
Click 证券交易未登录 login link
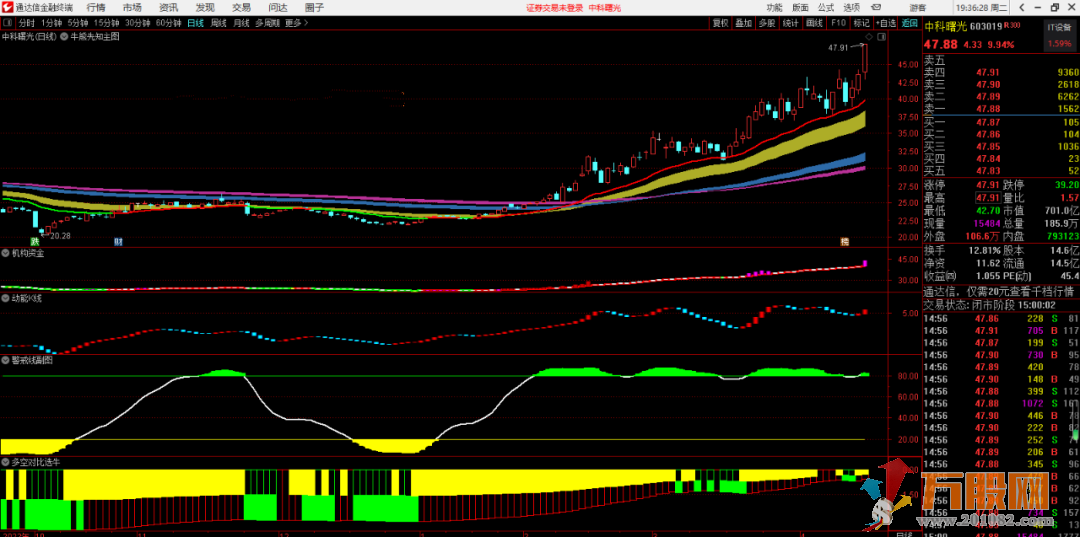[x=554, y=8]
